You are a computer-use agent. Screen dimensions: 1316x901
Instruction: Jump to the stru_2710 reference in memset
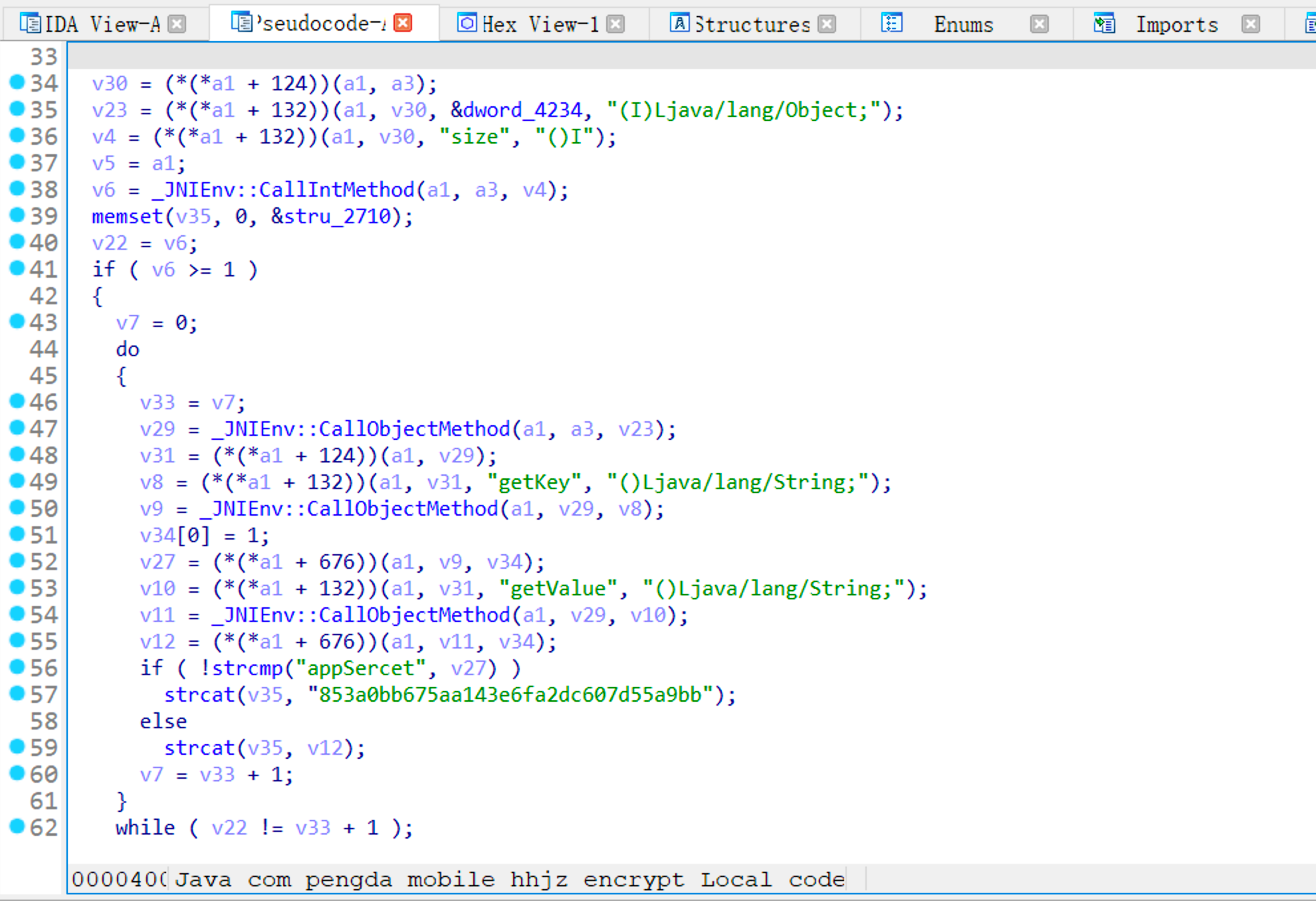coord(337,217)
